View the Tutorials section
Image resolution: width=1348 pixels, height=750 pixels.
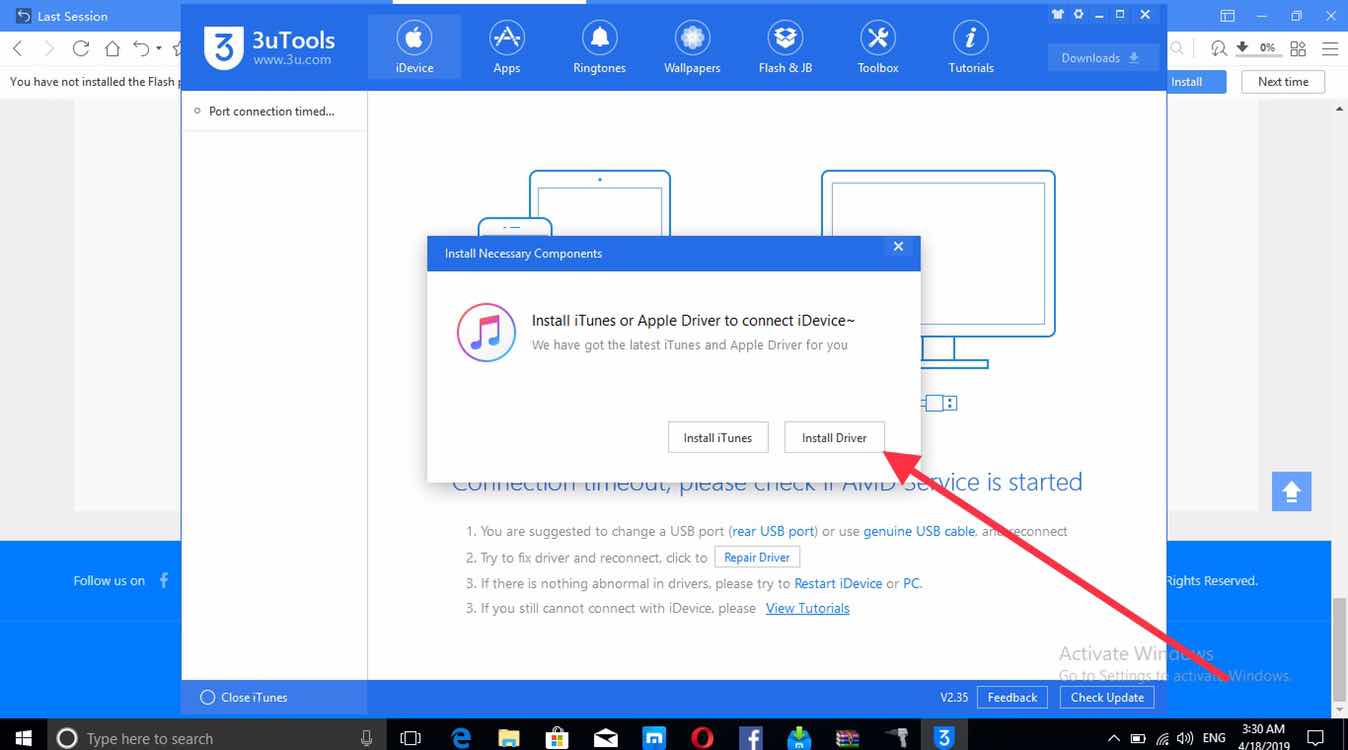coord(971,47)
